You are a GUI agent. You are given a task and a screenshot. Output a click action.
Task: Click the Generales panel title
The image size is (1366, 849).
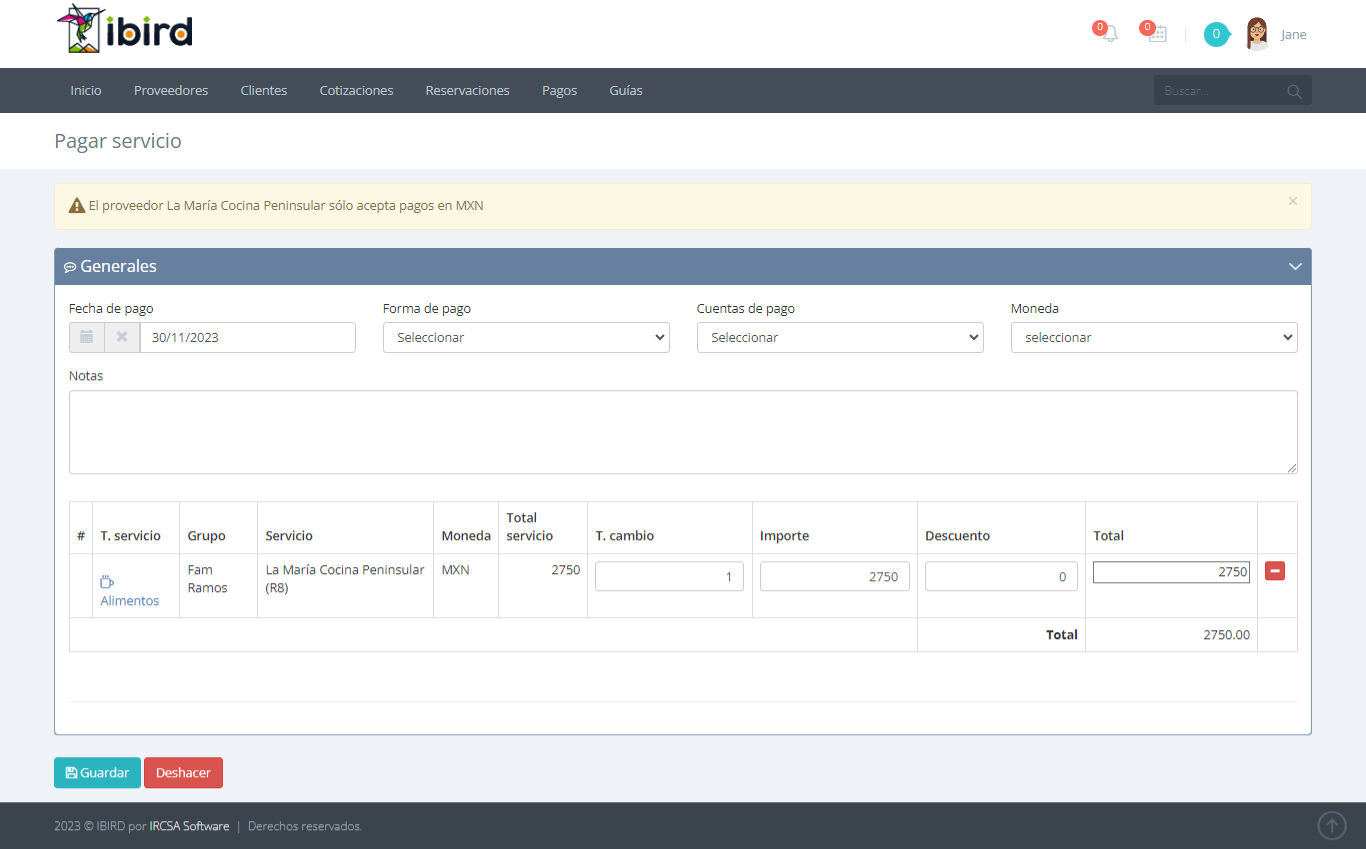(118, 266)
